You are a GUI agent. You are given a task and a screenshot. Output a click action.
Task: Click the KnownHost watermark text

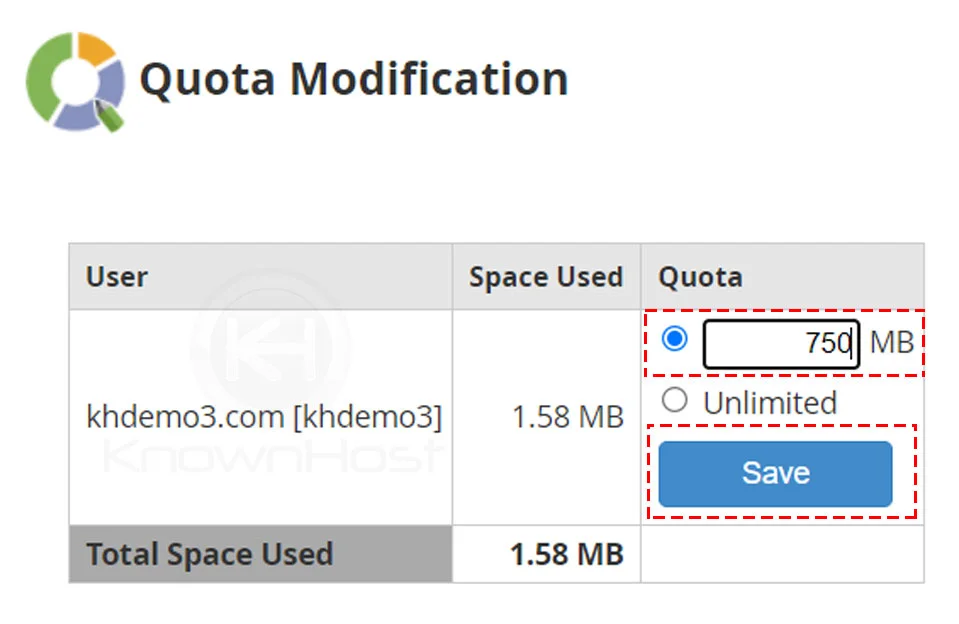(x=272, y=456)
